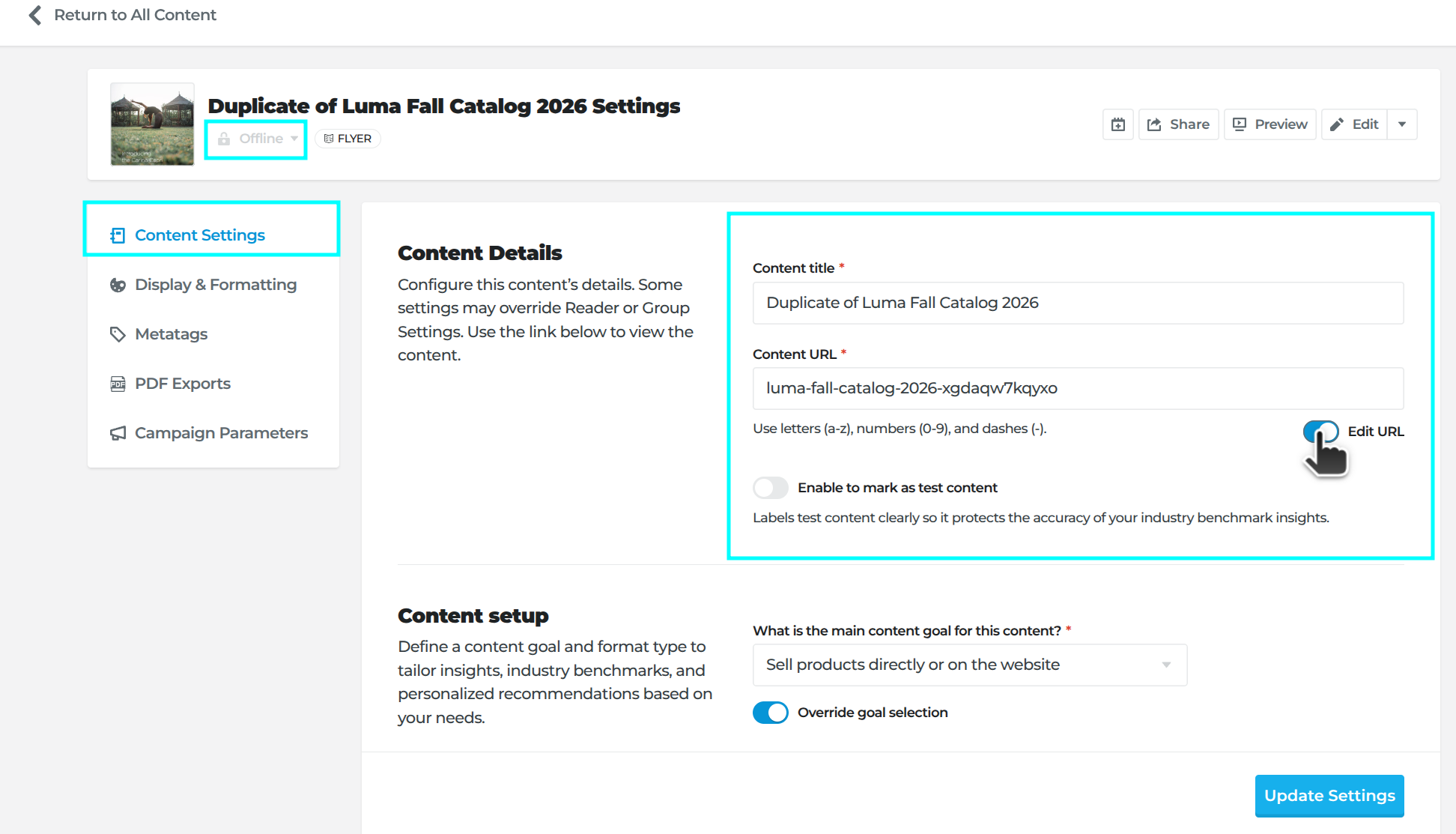Expand the arrow next to Edit
This screenshot has width=1456, height=834.
pos(1402,124)
